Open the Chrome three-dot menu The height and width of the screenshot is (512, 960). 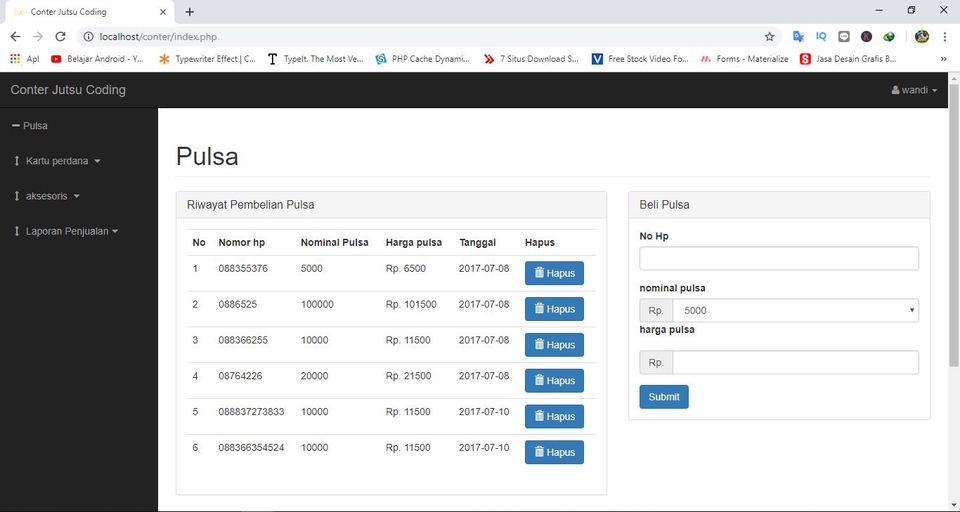tap(945, 37)
